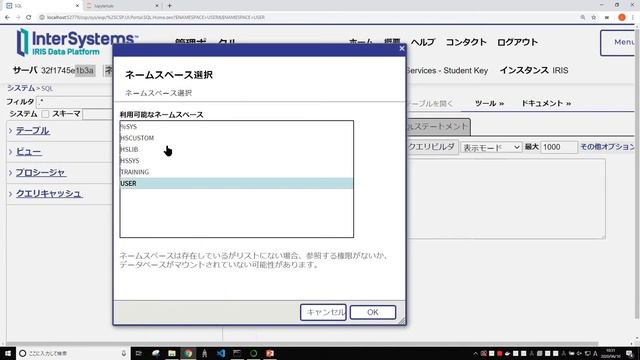Image resolution: width=640 pixels, height=360 pixels.
Task: Click ヘルプ in the top navigation
Action: (422, 42)
